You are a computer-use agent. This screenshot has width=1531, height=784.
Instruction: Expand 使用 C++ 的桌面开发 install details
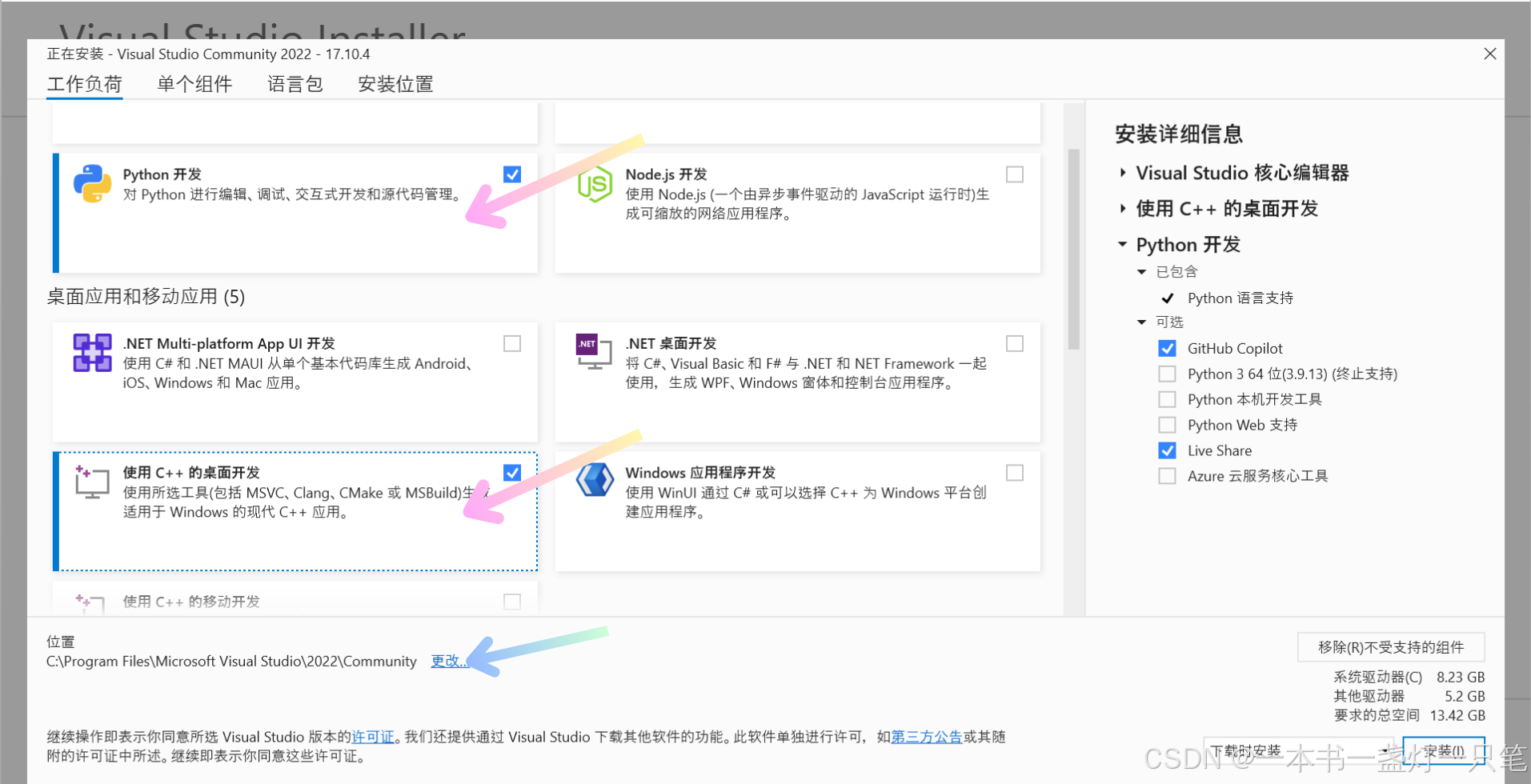1123,209
